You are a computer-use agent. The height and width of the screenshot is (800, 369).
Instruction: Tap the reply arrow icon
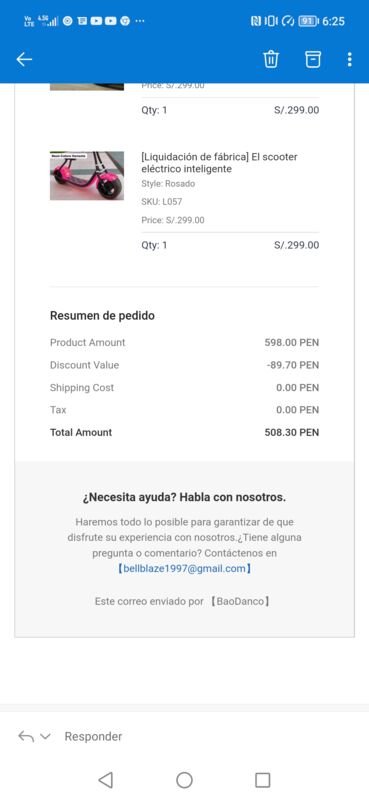click(x=26, y=736)
